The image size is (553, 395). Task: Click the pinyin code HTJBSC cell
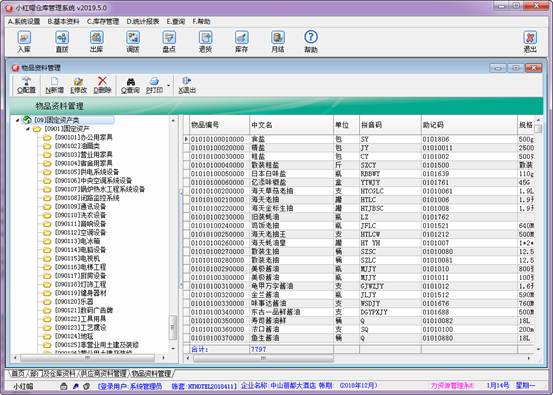[390, 208]
